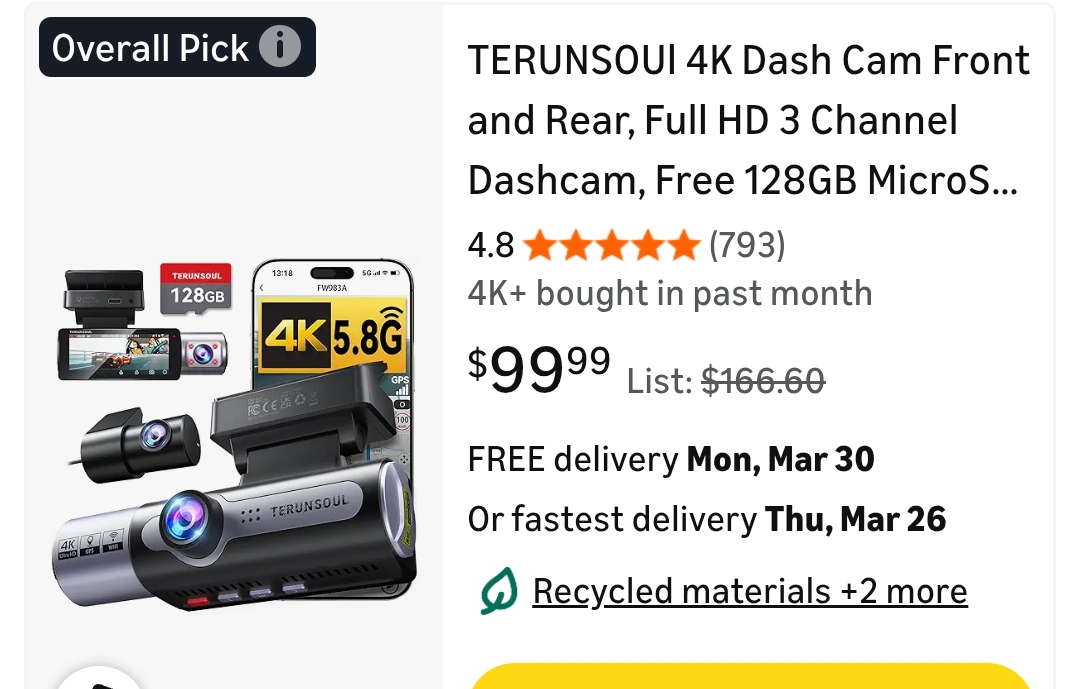Click the info icon beside Overall Pick
Screen dimensions: 1079x689
tap(280, 47)
